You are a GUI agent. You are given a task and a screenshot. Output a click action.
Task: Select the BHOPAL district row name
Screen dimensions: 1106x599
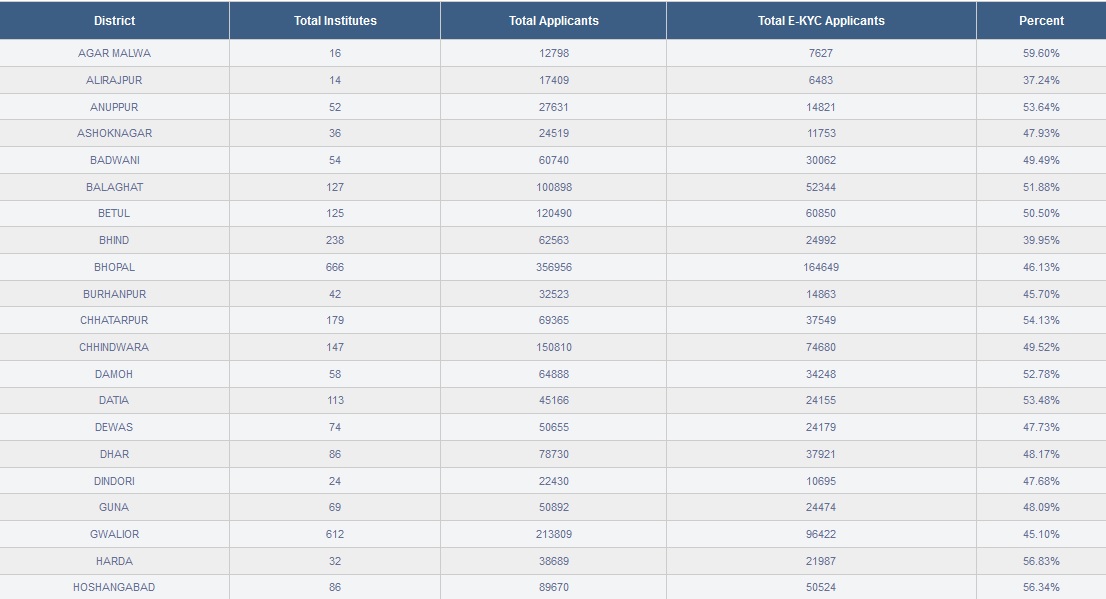pyautogui.click(x=114, y=267)
